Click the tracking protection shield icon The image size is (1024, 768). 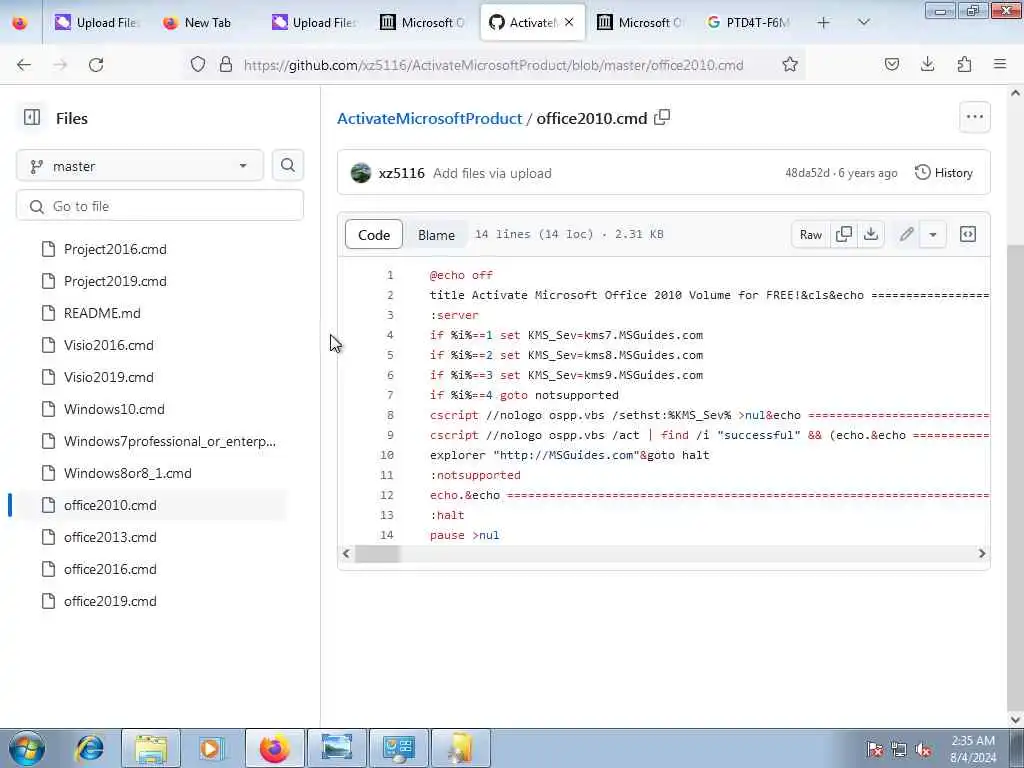click(198, 65)
